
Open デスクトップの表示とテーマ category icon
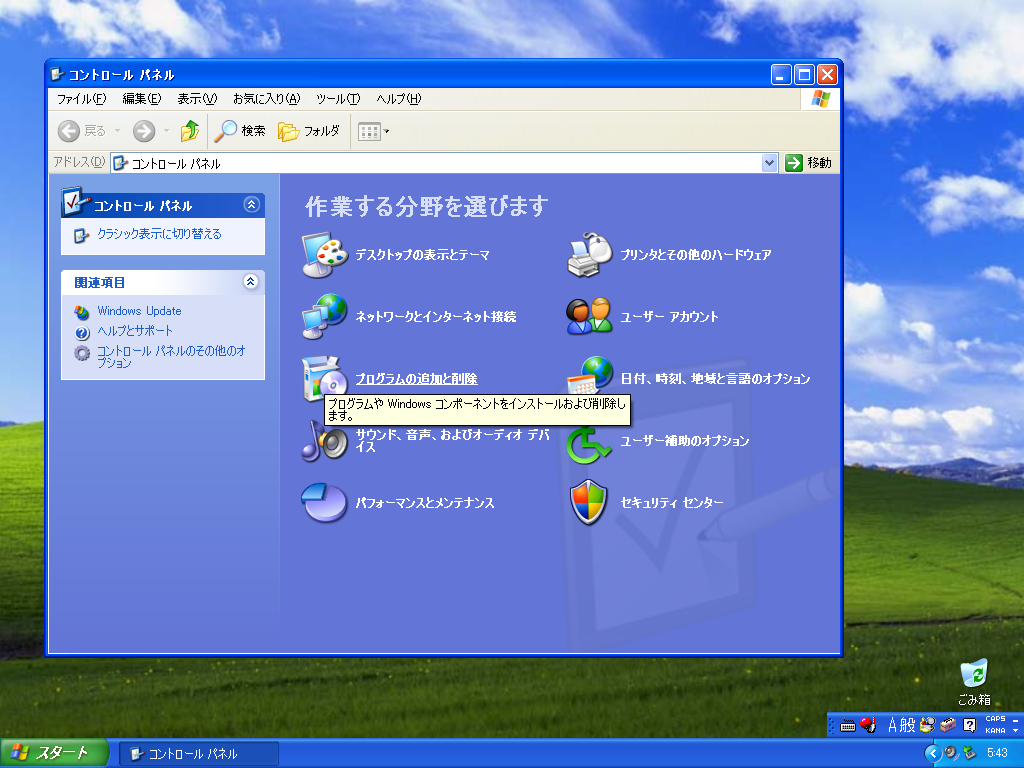pyautogui.click(x=325, y=255)
